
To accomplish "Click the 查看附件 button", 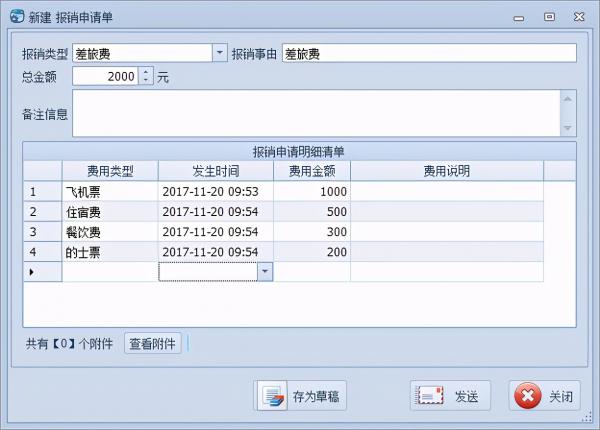I will [153, 343].
